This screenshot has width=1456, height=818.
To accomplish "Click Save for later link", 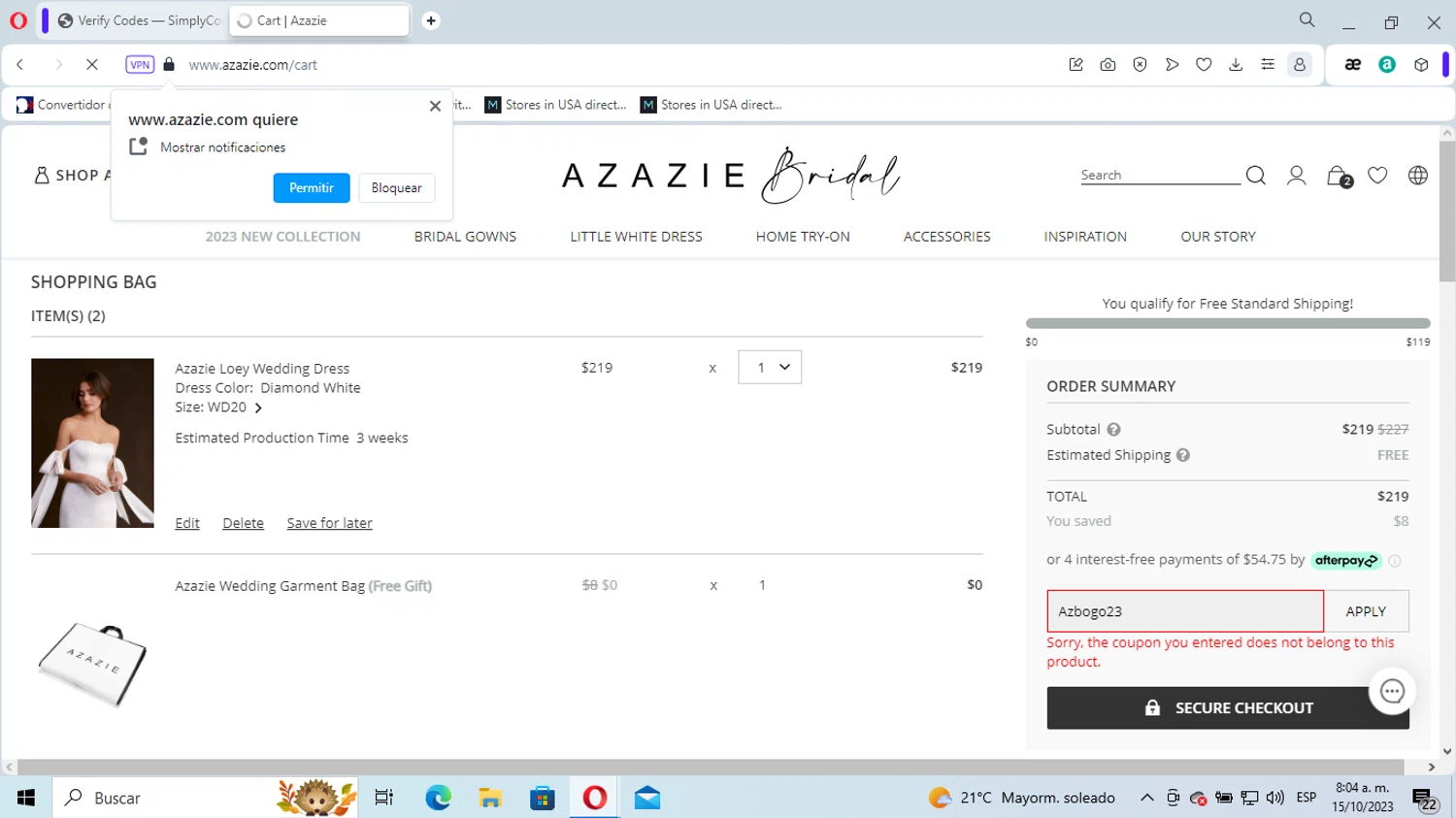I will point(329,523).
